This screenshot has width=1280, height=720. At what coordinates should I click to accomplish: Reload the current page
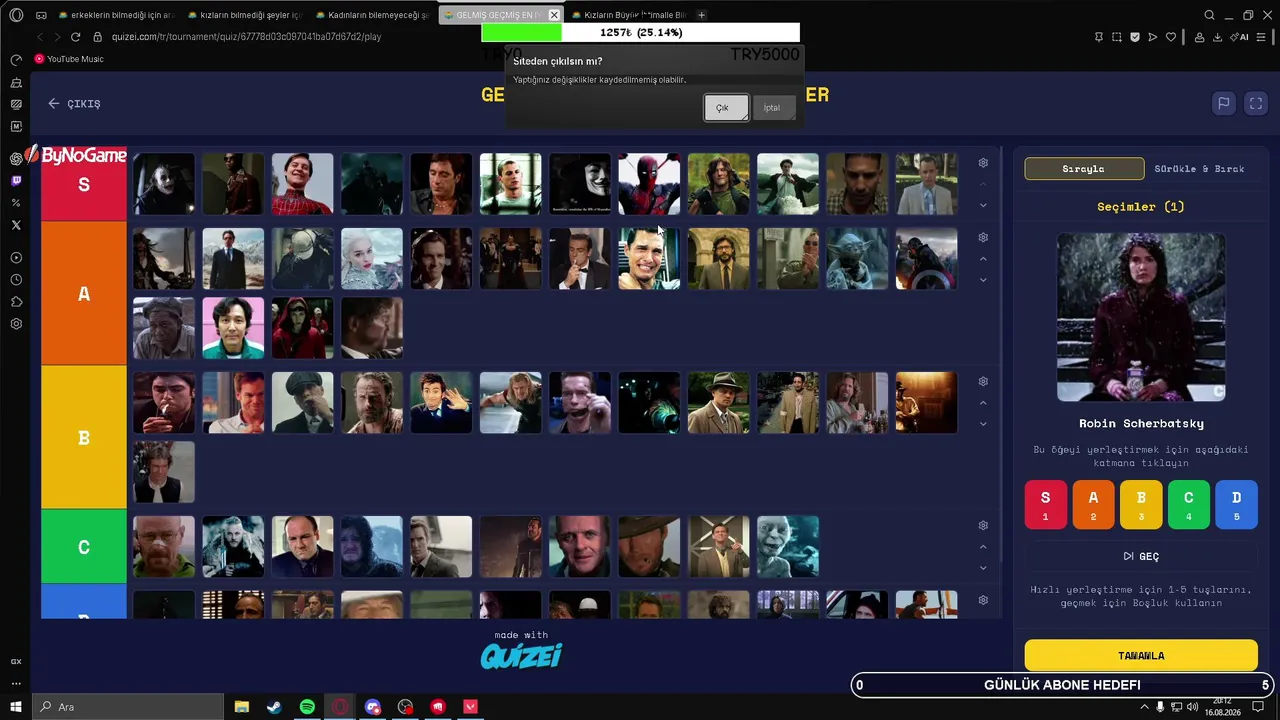click(75, 37)
